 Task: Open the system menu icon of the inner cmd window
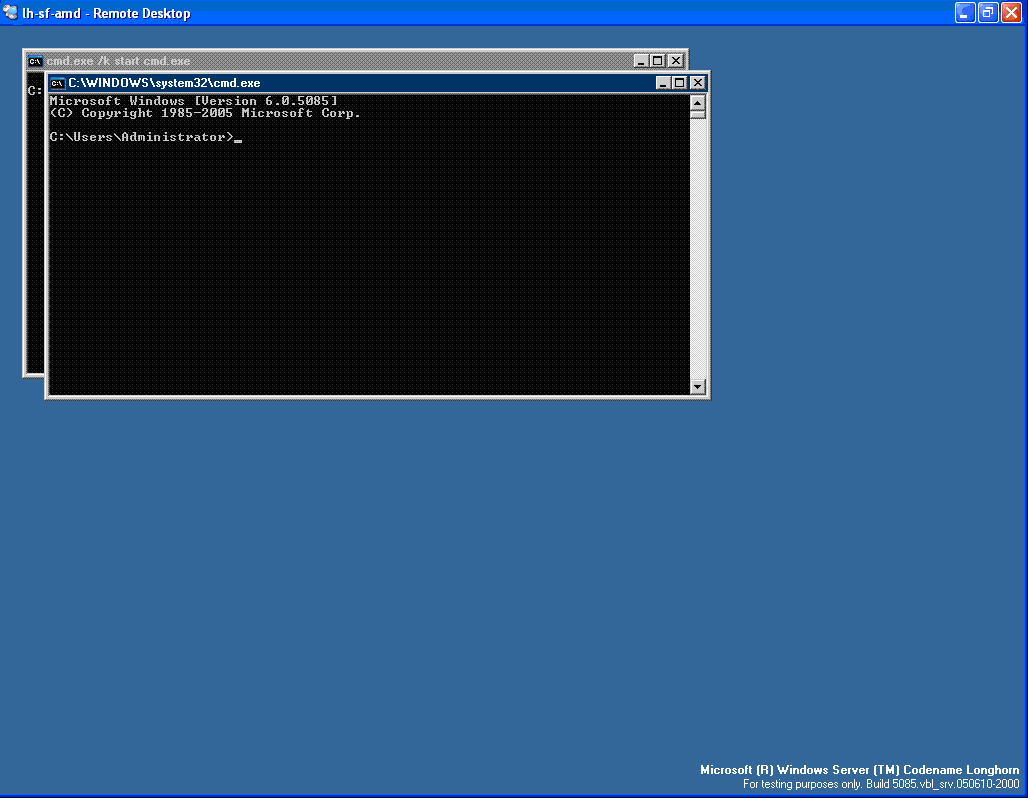(x=60, y=83)
